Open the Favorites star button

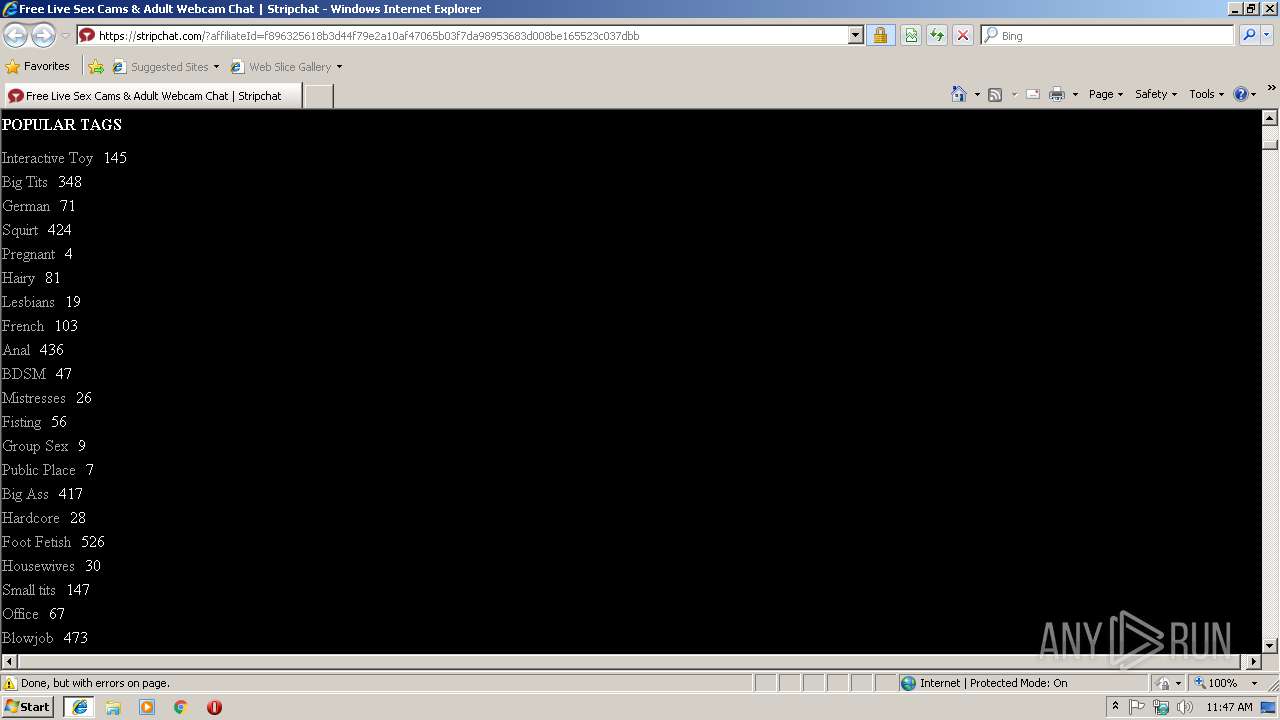click(x=37, y=66)
